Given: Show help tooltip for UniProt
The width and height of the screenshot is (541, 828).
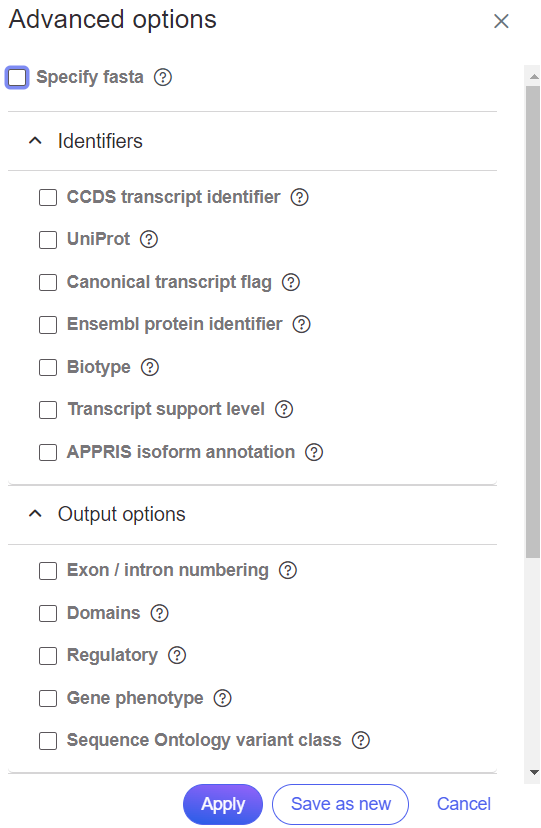Looking at the screenshot, I should pos(149,239).
